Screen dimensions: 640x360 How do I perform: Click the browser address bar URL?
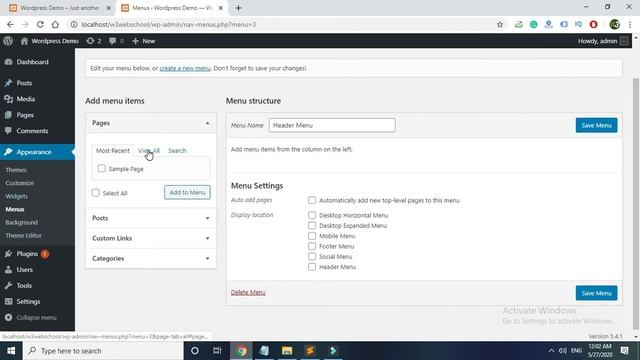(x=169, y=24)
